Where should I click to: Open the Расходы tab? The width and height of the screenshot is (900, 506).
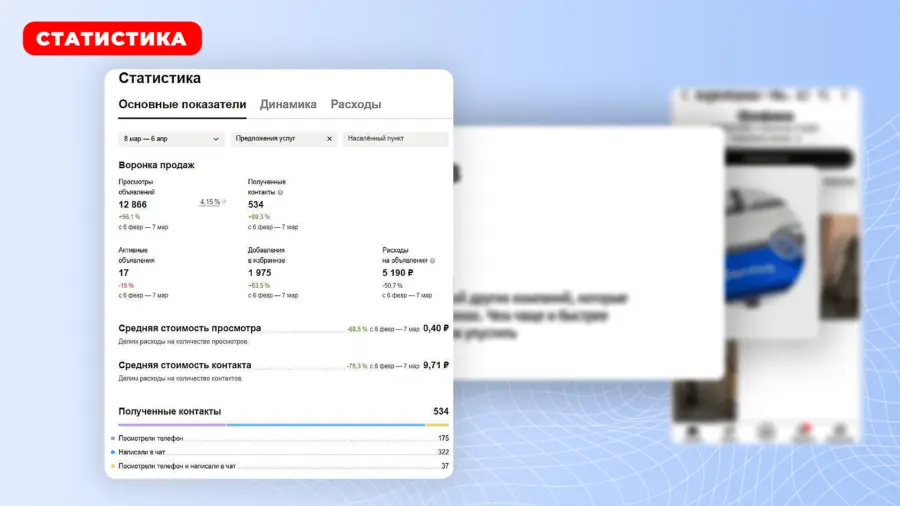point(356,104)
